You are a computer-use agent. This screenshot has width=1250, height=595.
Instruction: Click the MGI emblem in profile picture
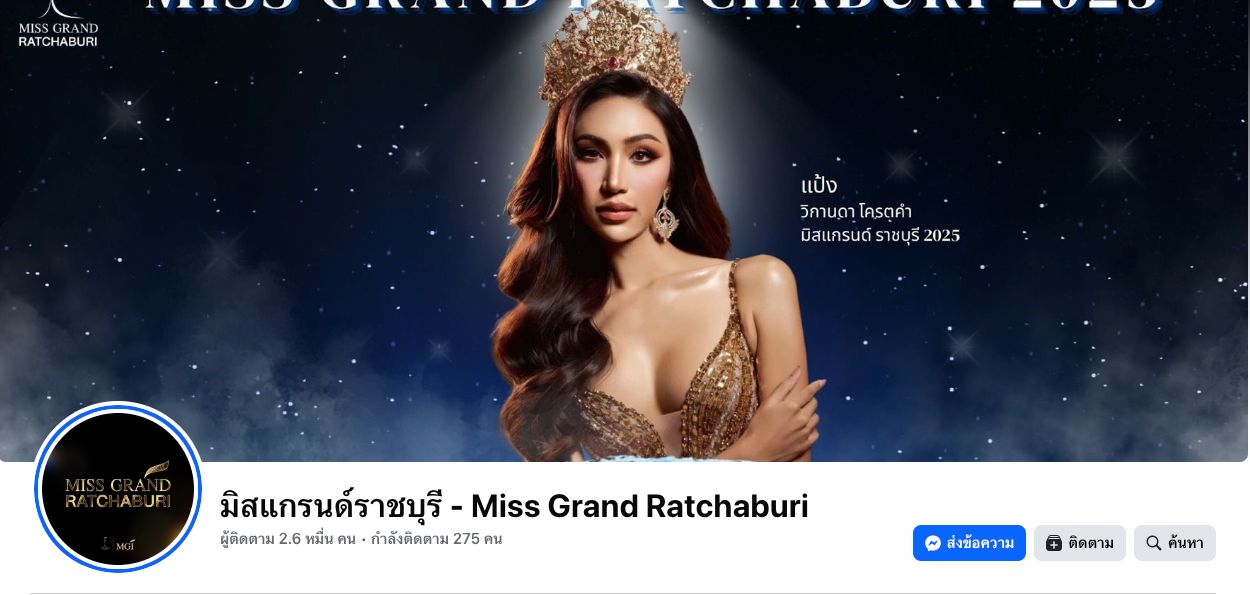tap(118, 545)
